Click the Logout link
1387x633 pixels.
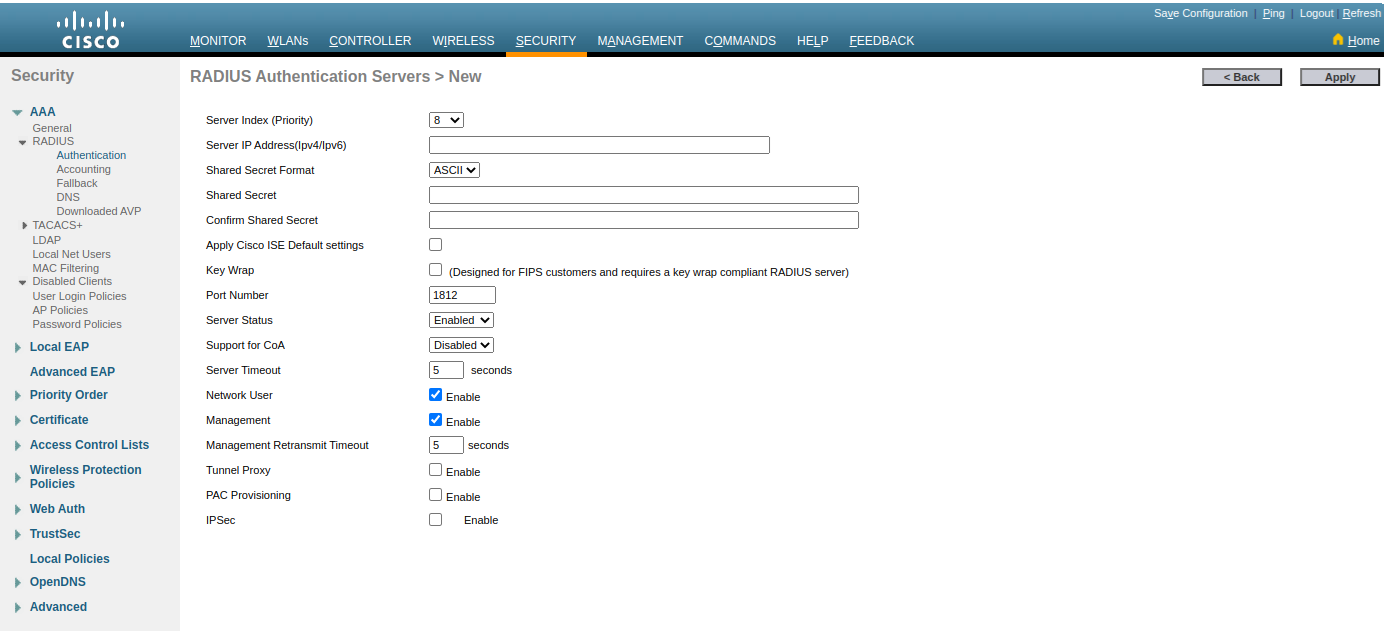tap(1317, 13)
